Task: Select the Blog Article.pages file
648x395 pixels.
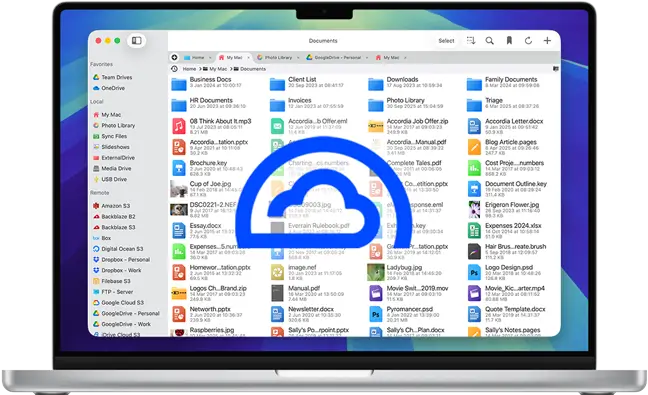Action: click(503, 147)
